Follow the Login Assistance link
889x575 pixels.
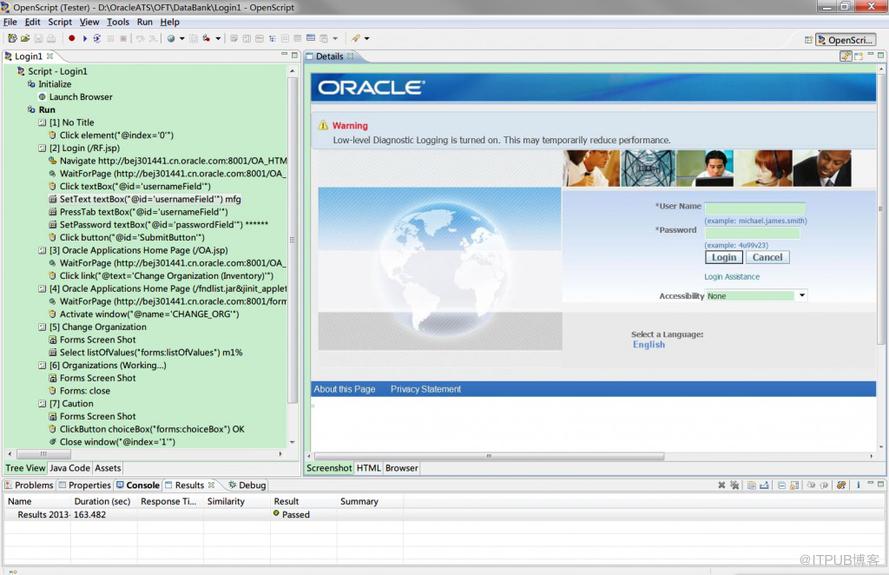pyautogui.click(x=731, y=277)
